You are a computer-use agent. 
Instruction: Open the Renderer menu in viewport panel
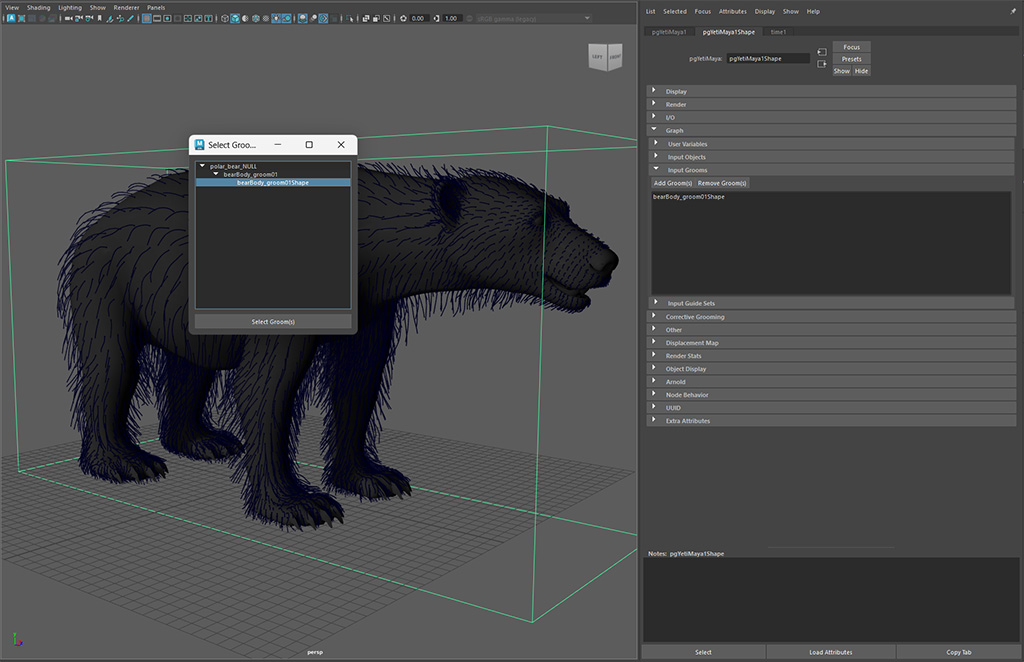tap(126, 7)
